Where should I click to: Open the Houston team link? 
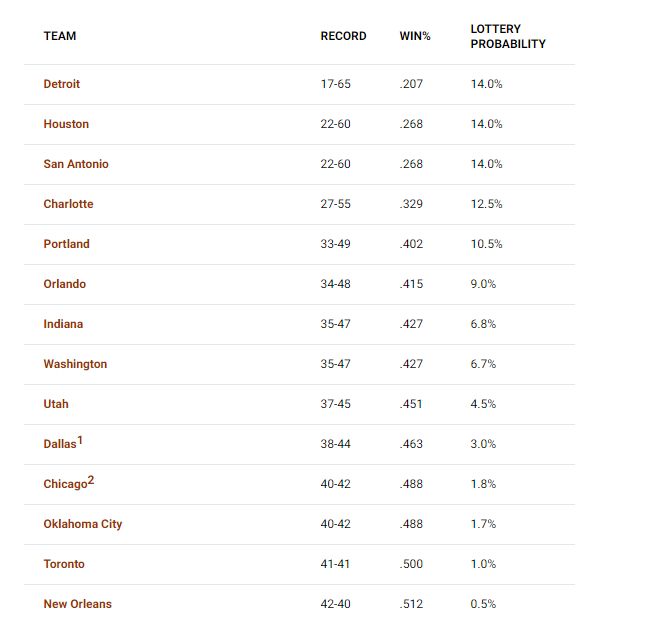66,124
